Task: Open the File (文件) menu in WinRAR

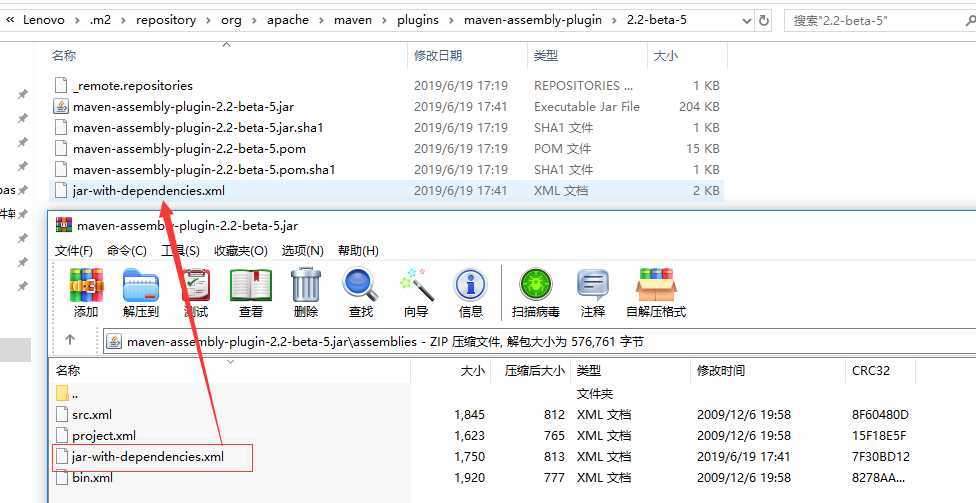Action: 74,250
